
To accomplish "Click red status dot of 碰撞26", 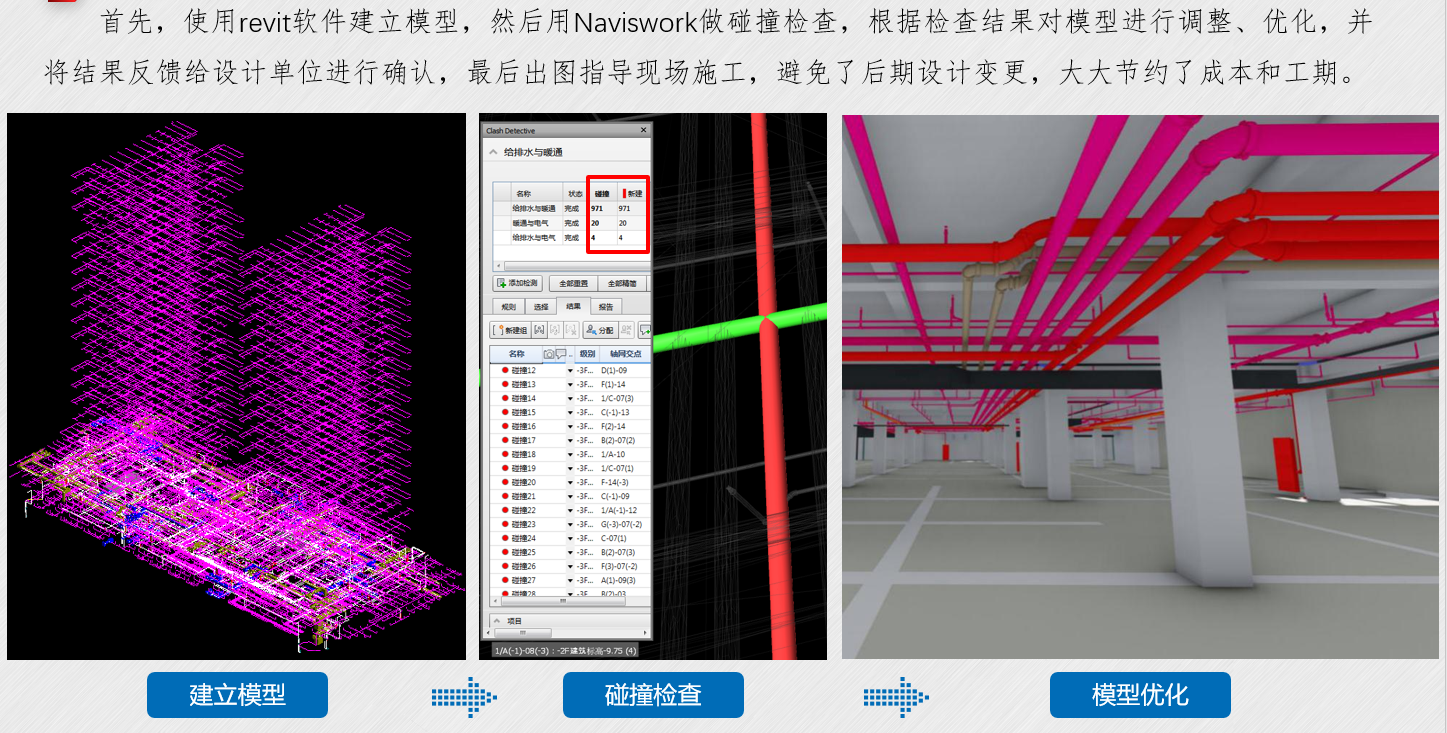I will (x=505, y=566).
